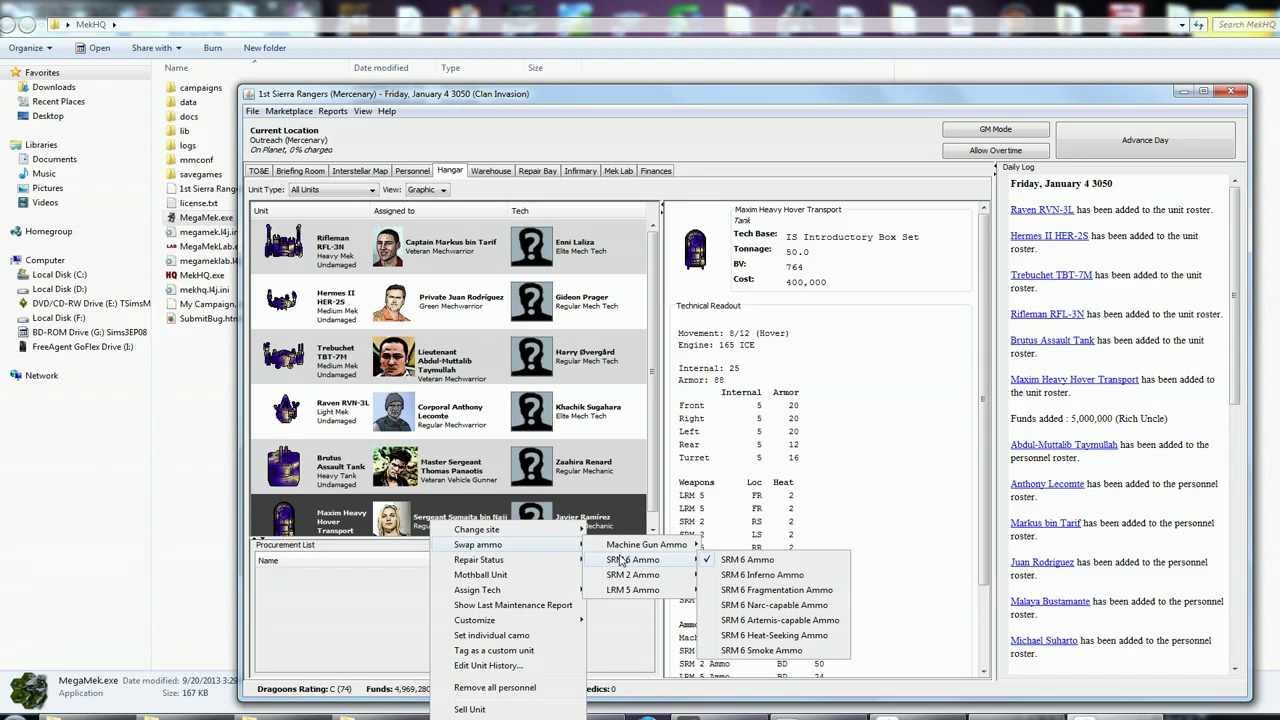Image resolution: width=1280 pixels, height=720 pixels.
Task: Click the Maxim hover tank image in readout panel
Action: [695, 249]
